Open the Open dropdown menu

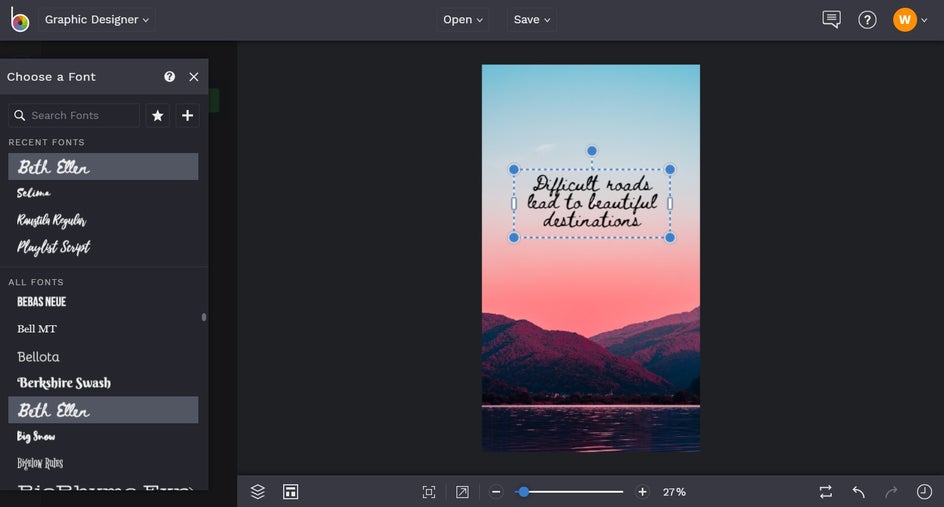coord(462,20)
